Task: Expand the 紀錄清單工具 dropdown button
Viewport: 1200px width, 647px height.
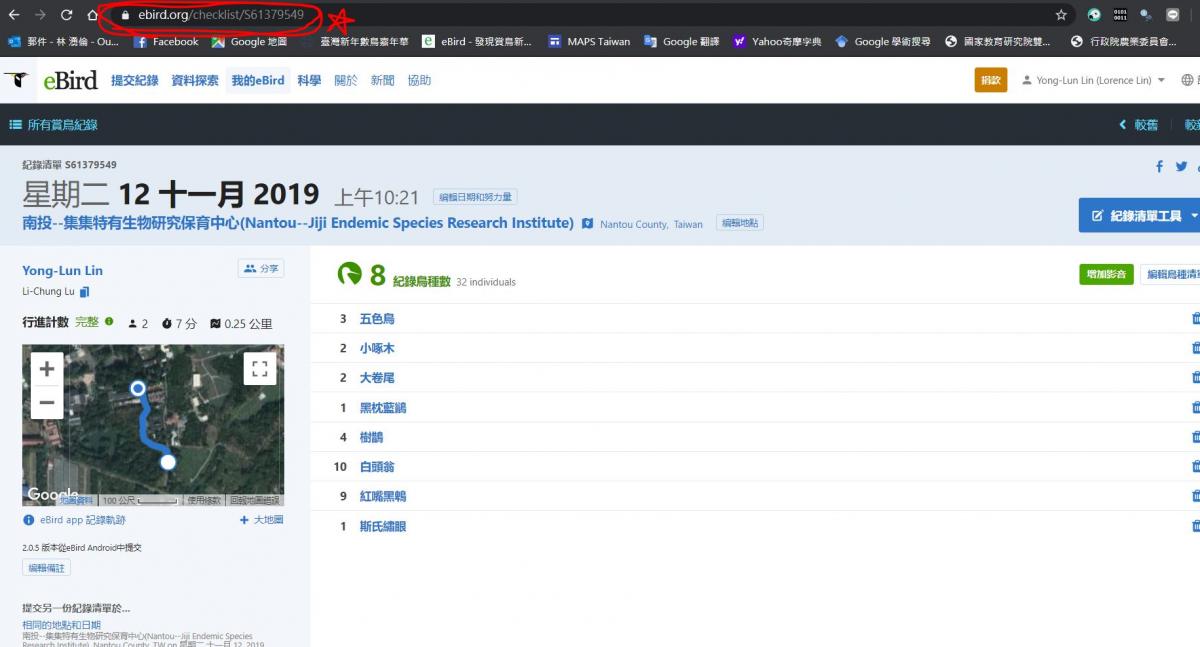Action: click(x=1140, y=215)
